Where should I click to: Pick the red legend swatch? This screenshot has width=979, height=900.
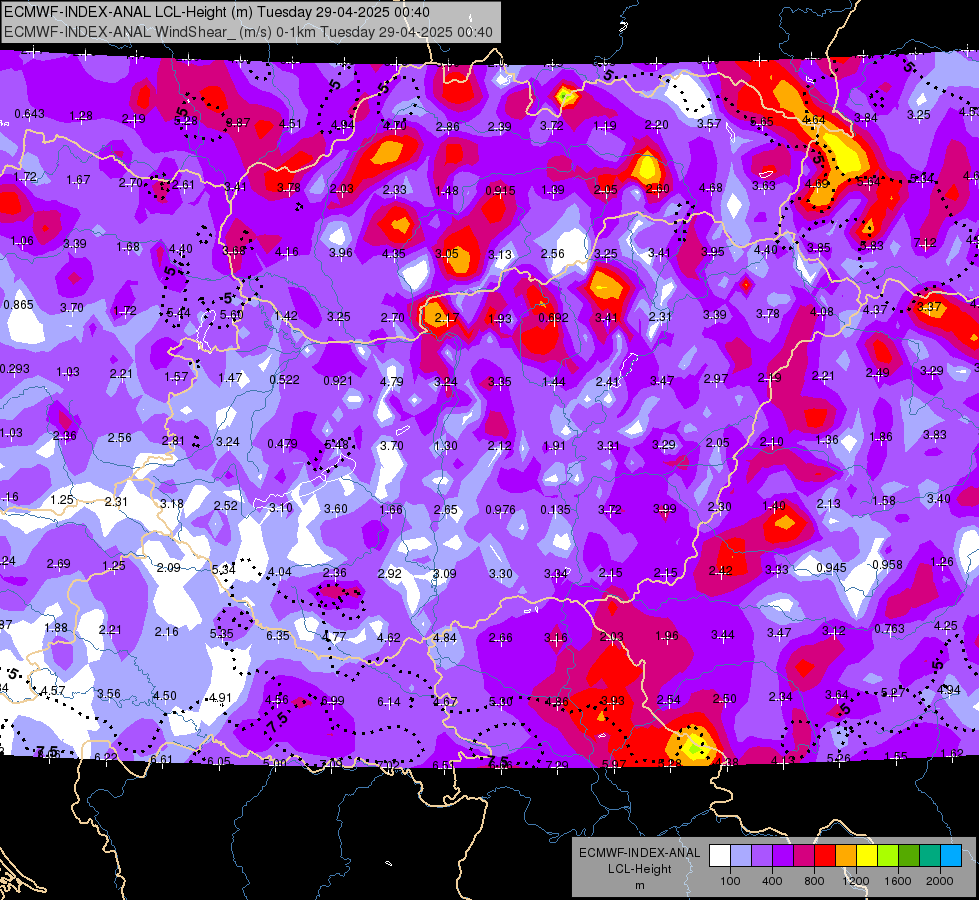coord(825,856)
